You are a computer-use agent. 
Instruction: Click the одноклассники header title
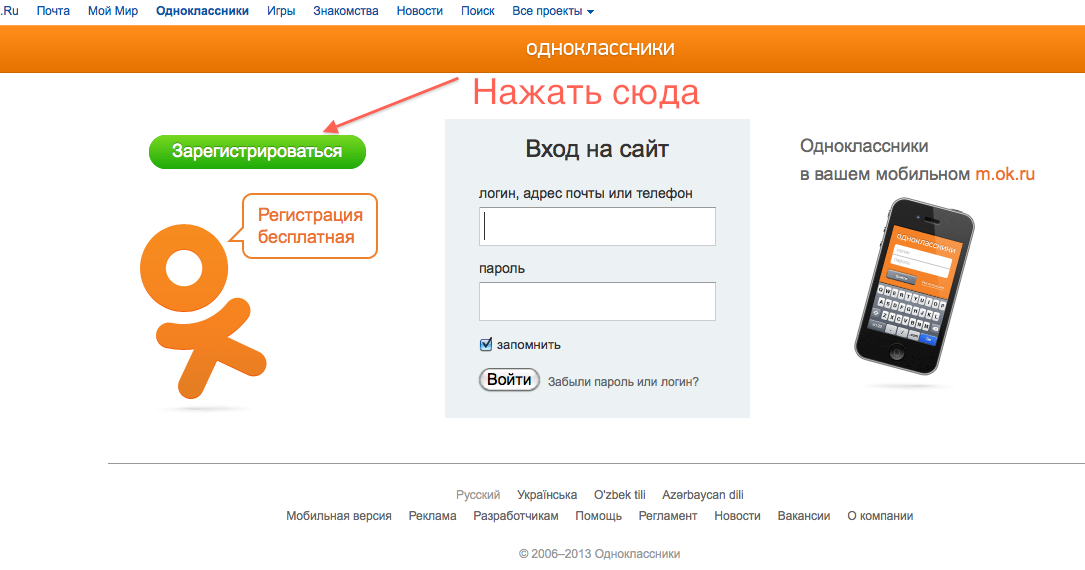click(x=600, y=48)
